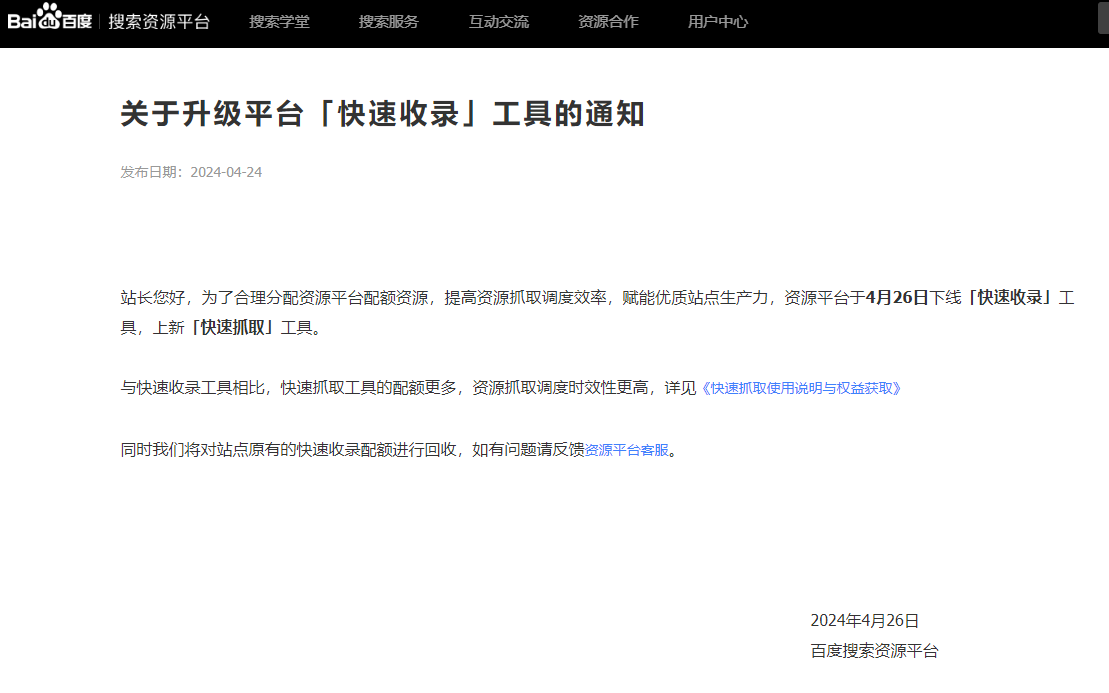Click bold text「快速抓取」in paragraph
This screenshot has height=693, width=1109.
pyautogui.click(x=233, y=328)
